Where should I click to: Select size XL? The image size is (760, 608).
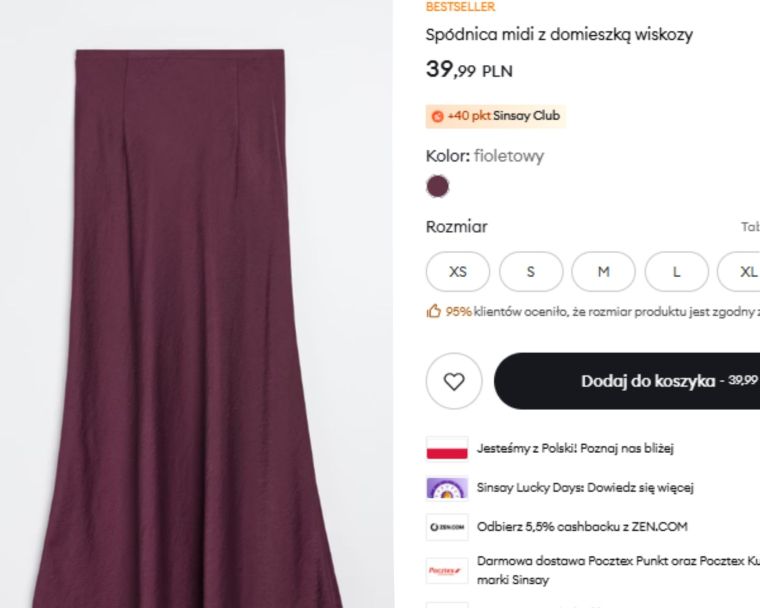pos(739,272)
